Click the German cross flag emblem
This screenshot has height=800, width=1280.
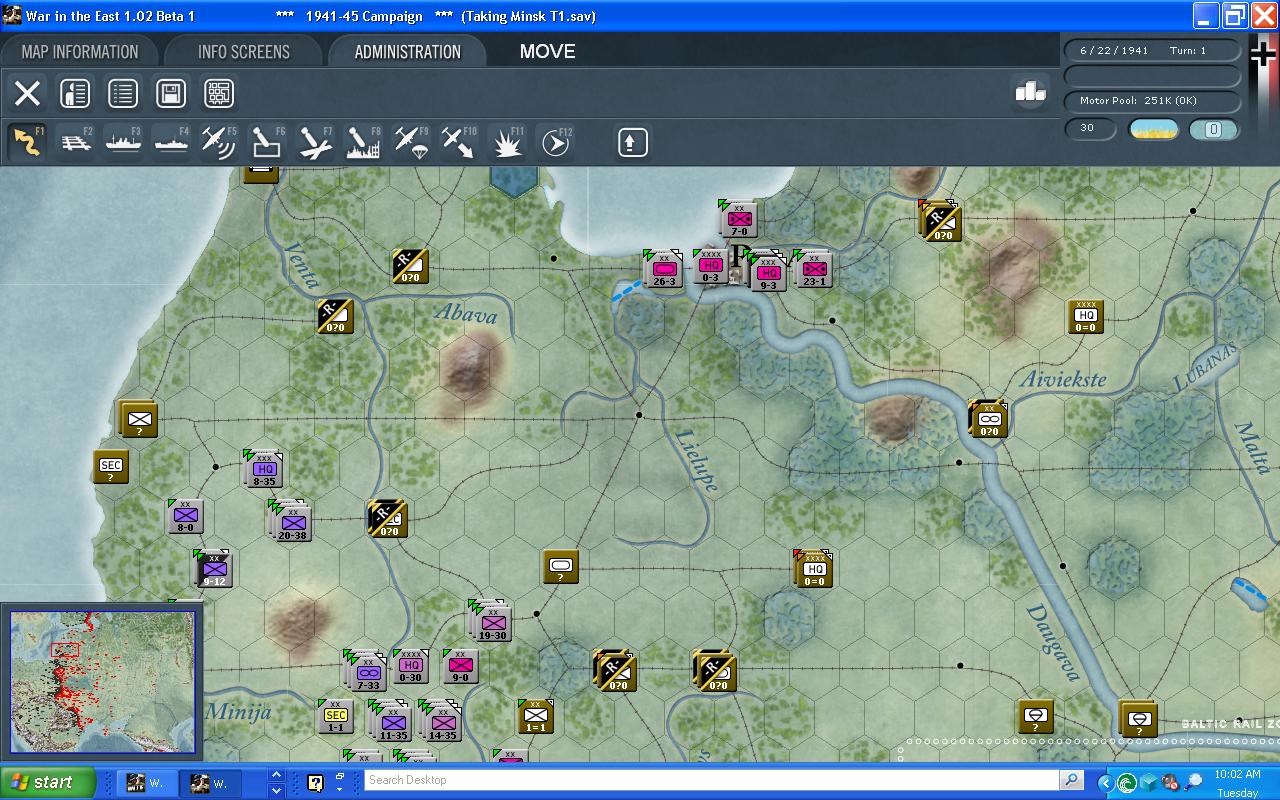(1264, 52)
